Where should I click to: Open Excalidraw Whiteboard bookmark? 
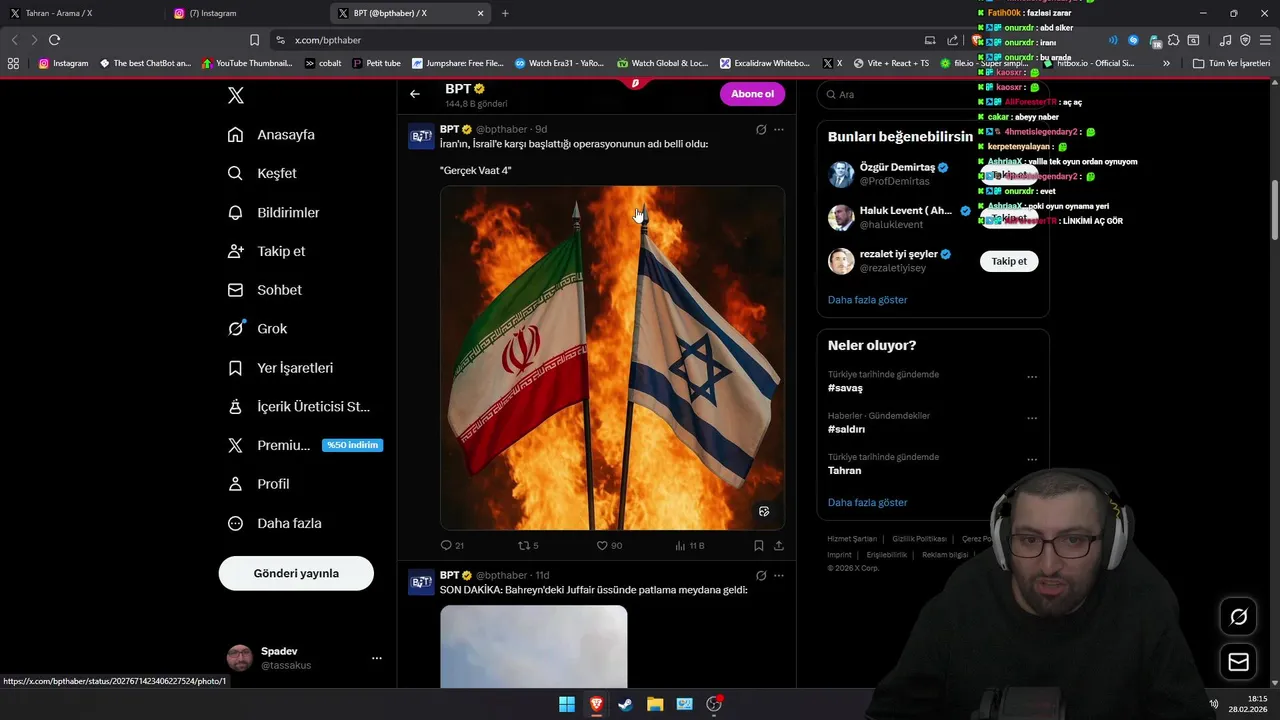(765, 63)
